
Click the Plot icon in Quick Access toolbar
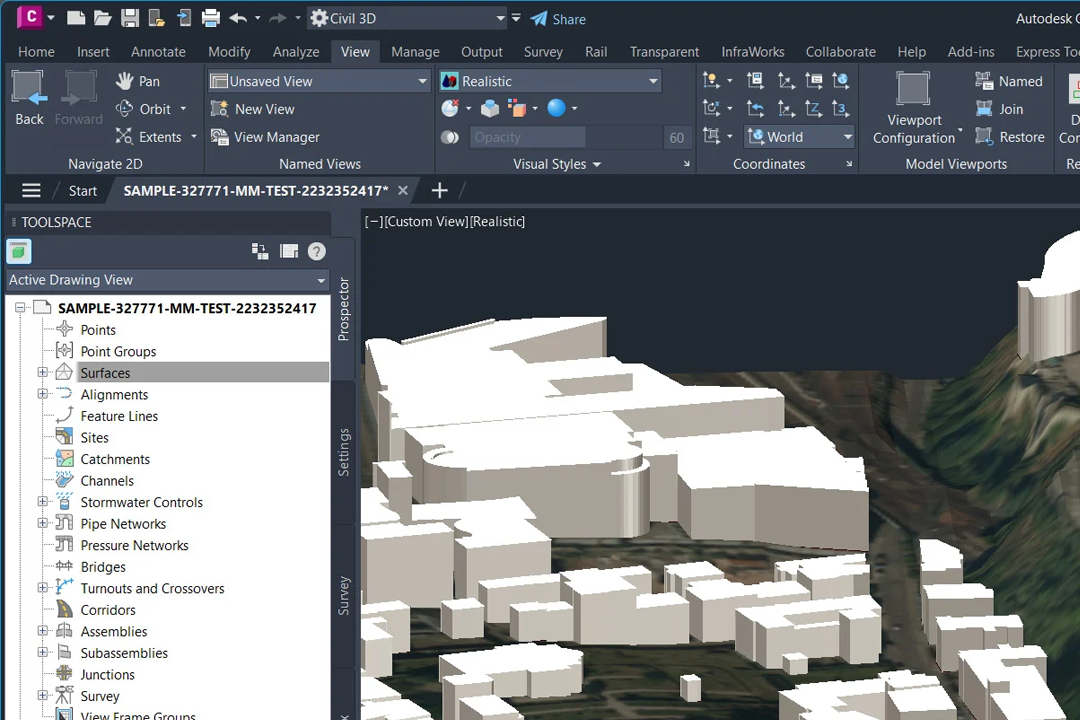(210, 17)
